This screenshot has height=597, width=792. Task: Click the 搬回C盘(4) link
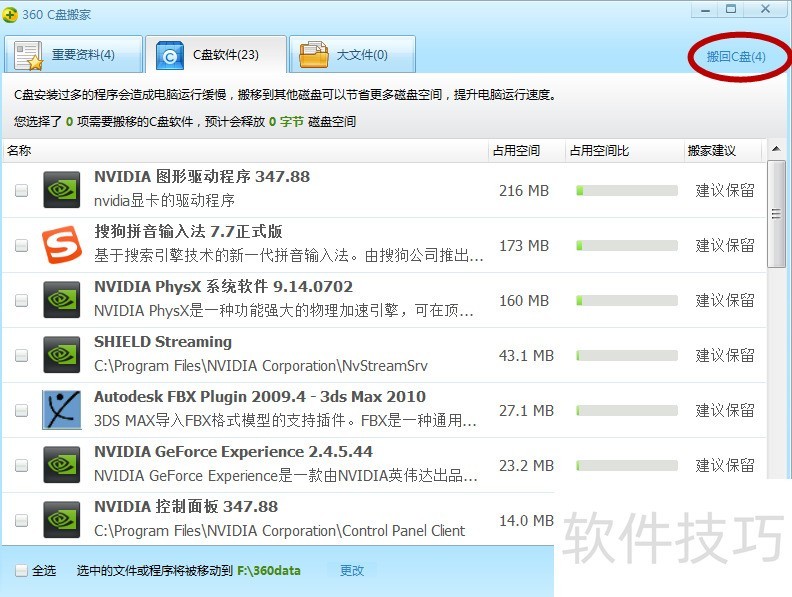(736, 57)
